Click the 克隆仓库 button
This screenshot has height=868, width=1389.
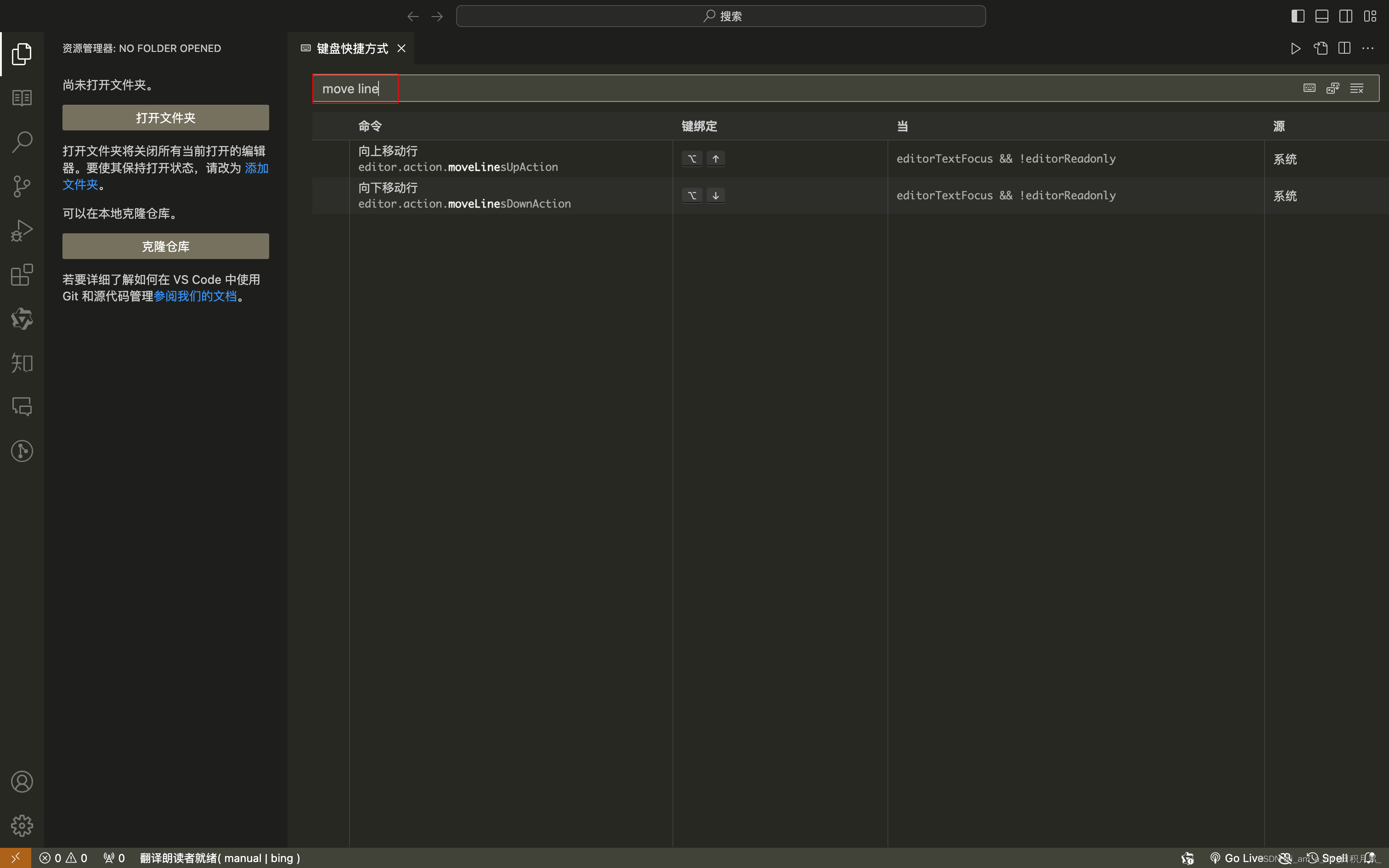coord(165,246)
